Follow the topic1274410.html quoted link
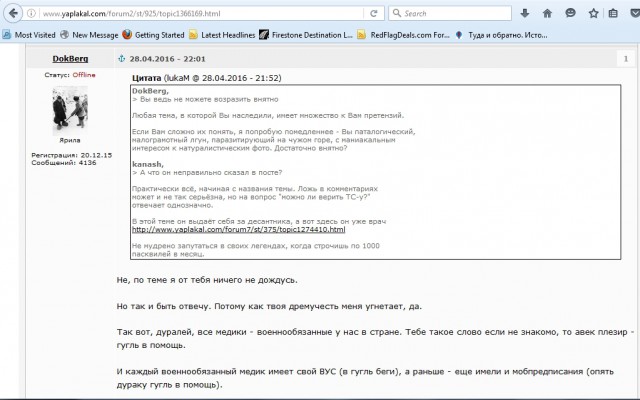This screenshot has width=640, height=400. 238,230
